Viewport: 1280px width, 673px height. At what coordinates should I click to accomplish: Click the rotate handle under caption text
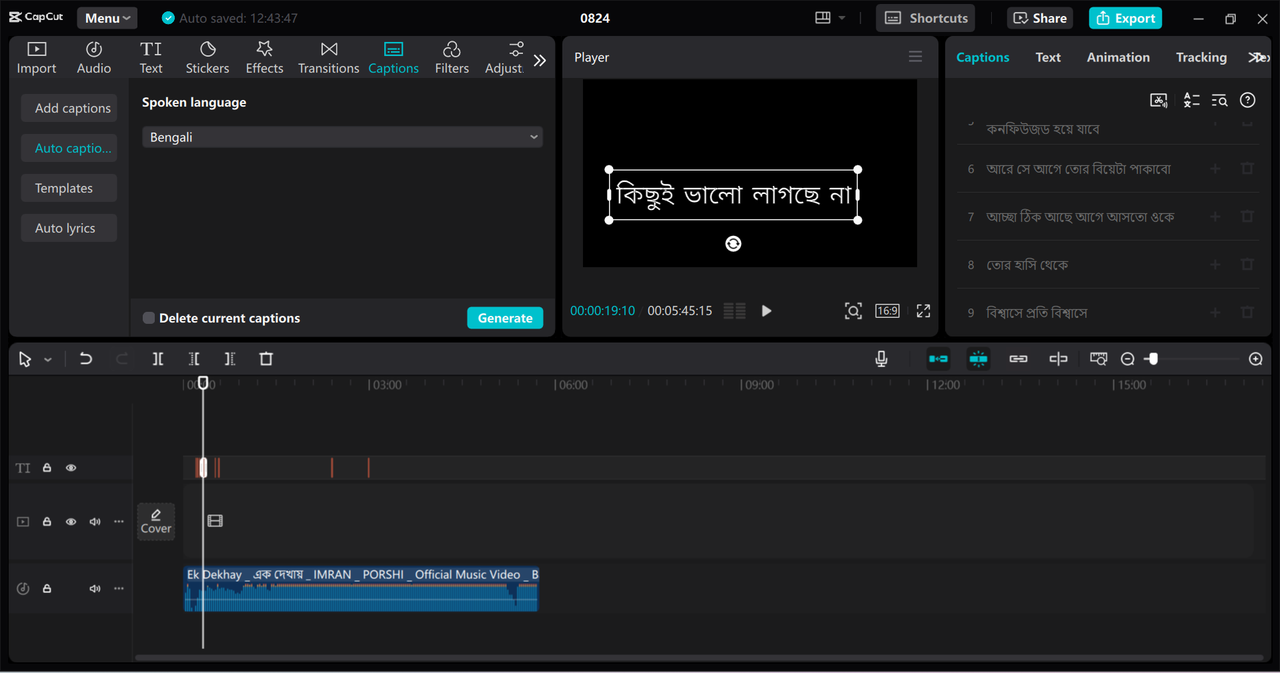point(733,243)
